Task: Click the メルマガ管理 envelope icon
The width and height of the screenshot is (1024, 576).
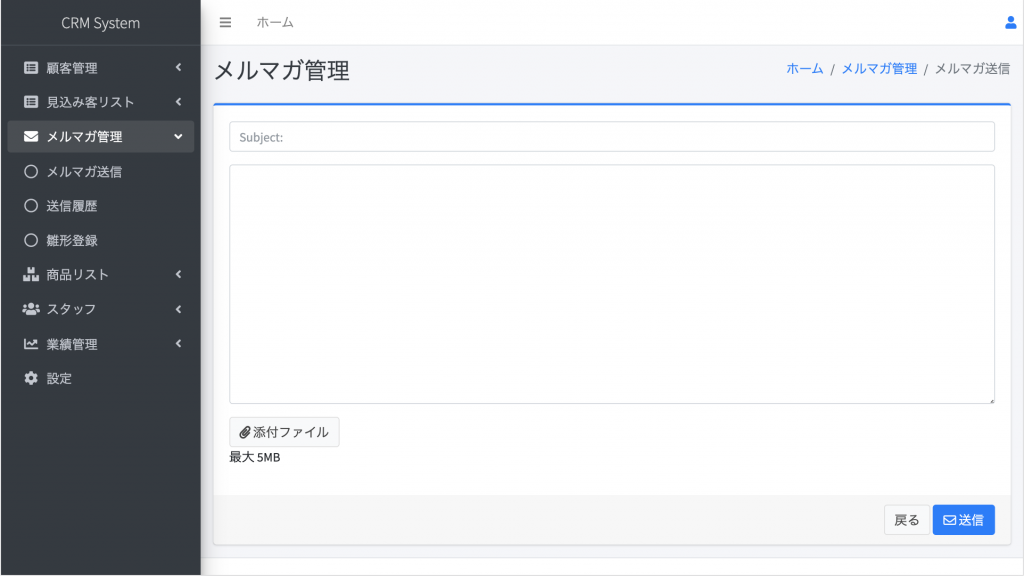Action: pyautogui.click(x=31, y=136)
